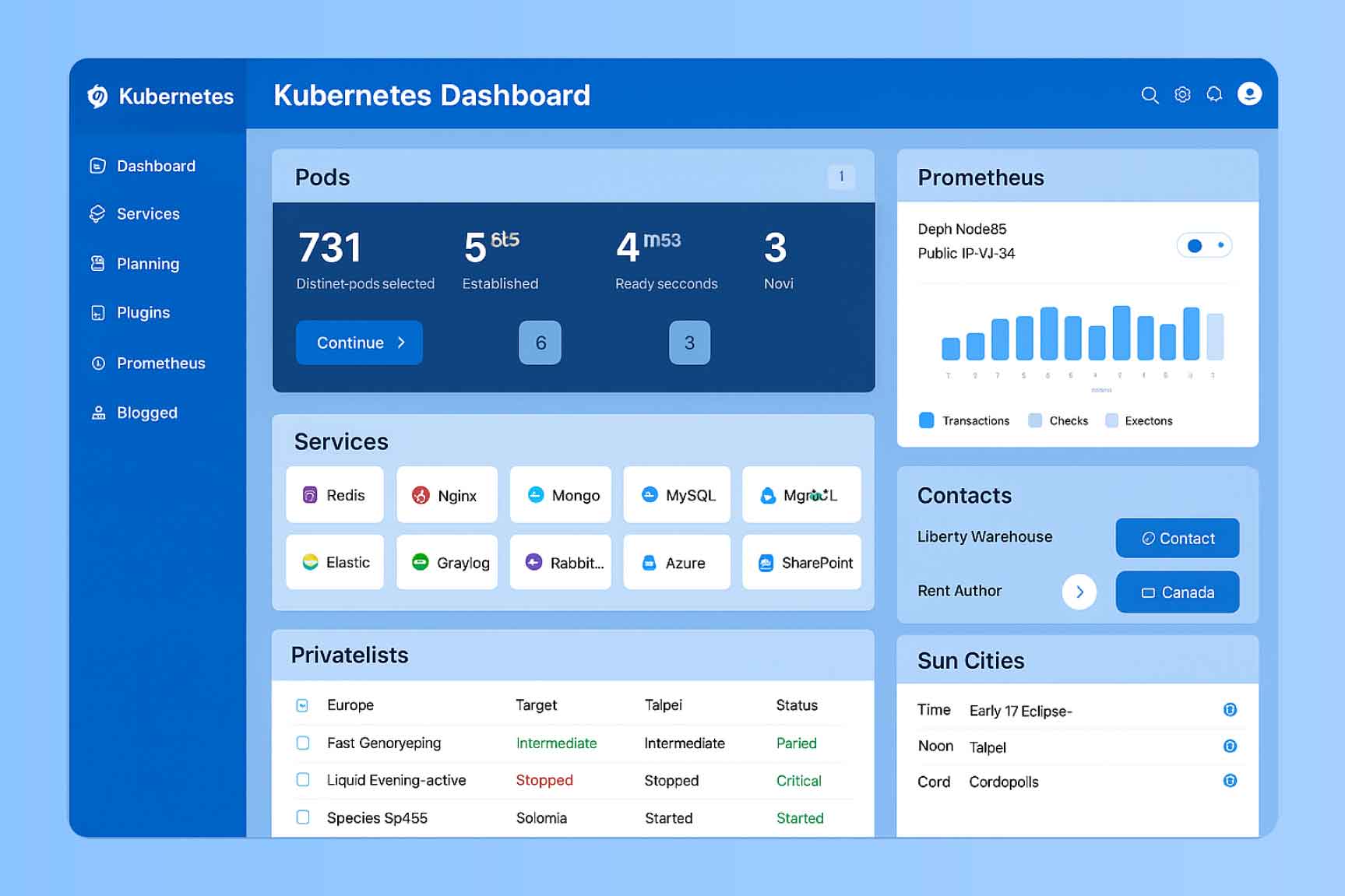Click the Graylog service icon
Screen dimensions: 1345x896
421,562
